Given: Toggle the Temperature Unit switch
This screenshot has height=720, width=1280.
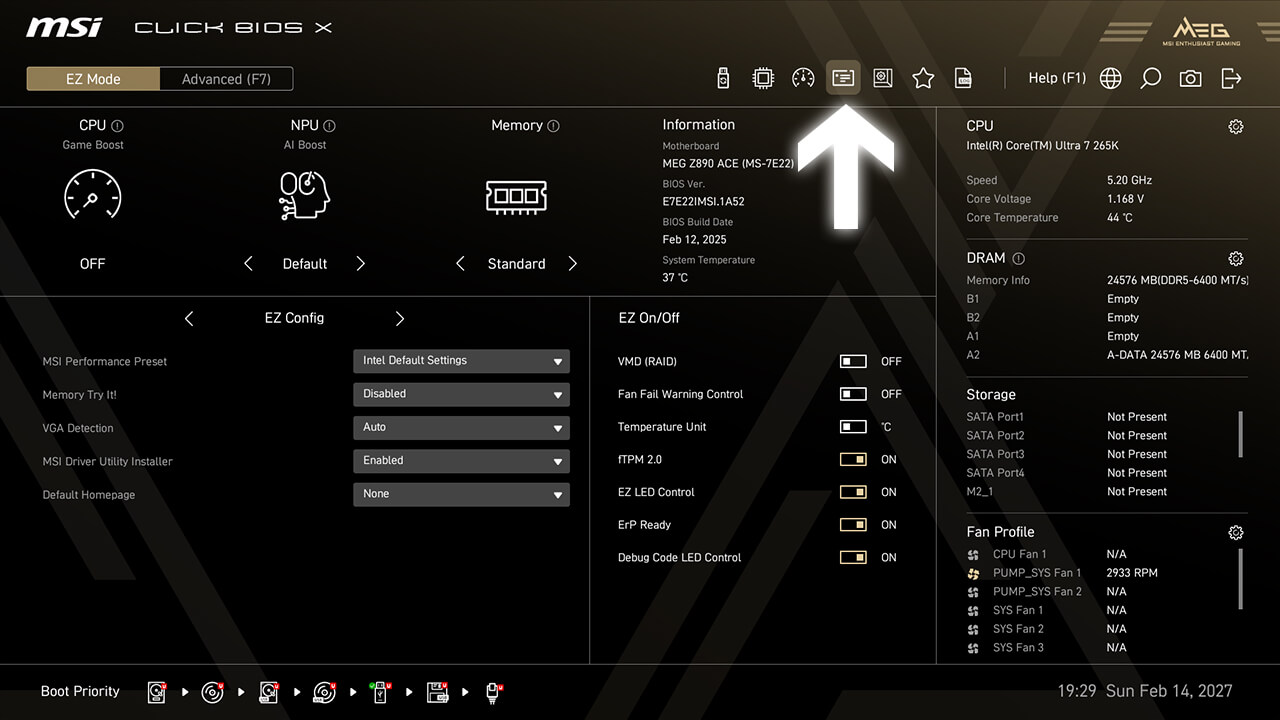Looking at the screenshot, I should [x=853, y=427].
